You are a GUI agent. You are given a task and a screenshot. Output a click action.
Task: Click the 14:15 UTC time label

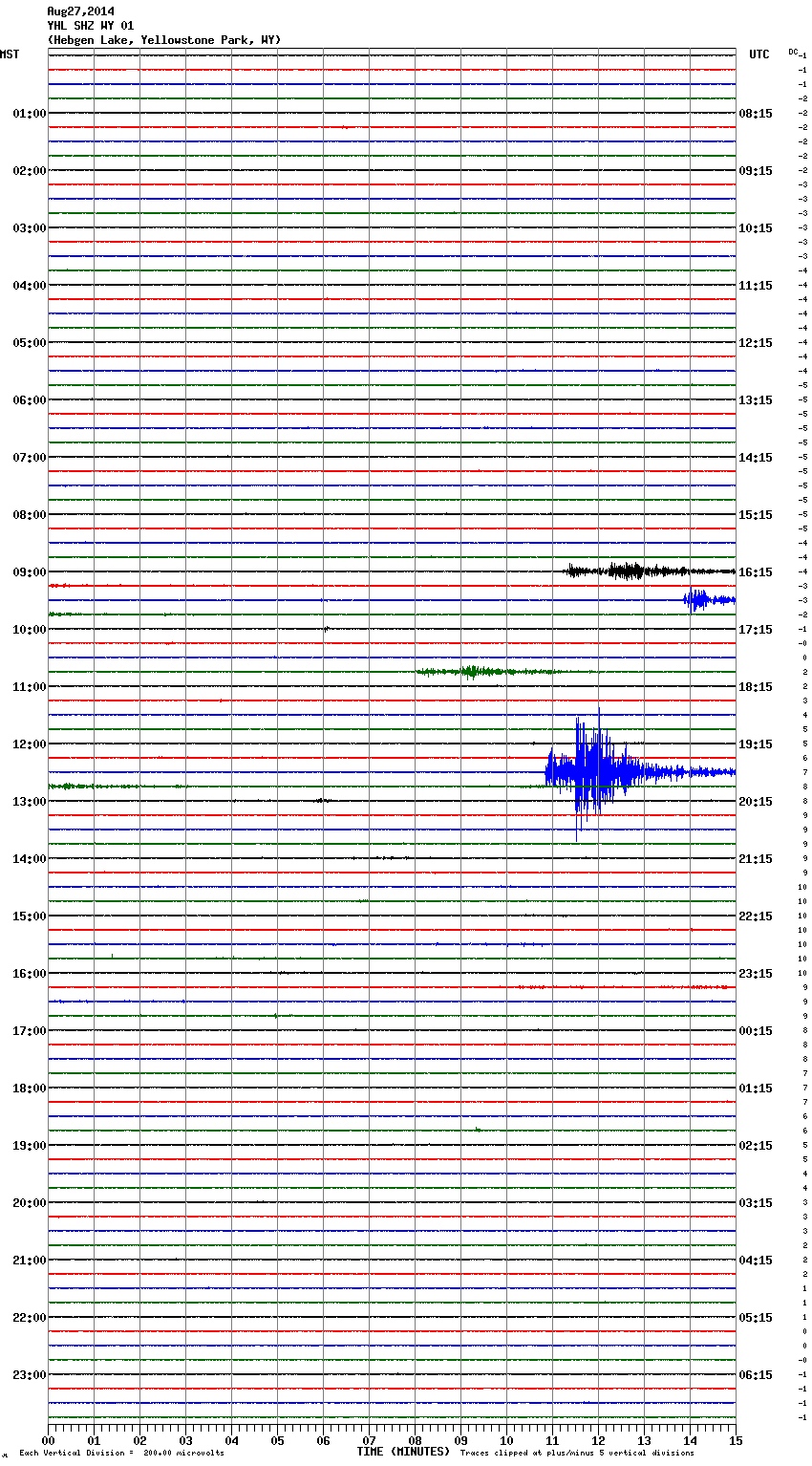pos(756,458)
